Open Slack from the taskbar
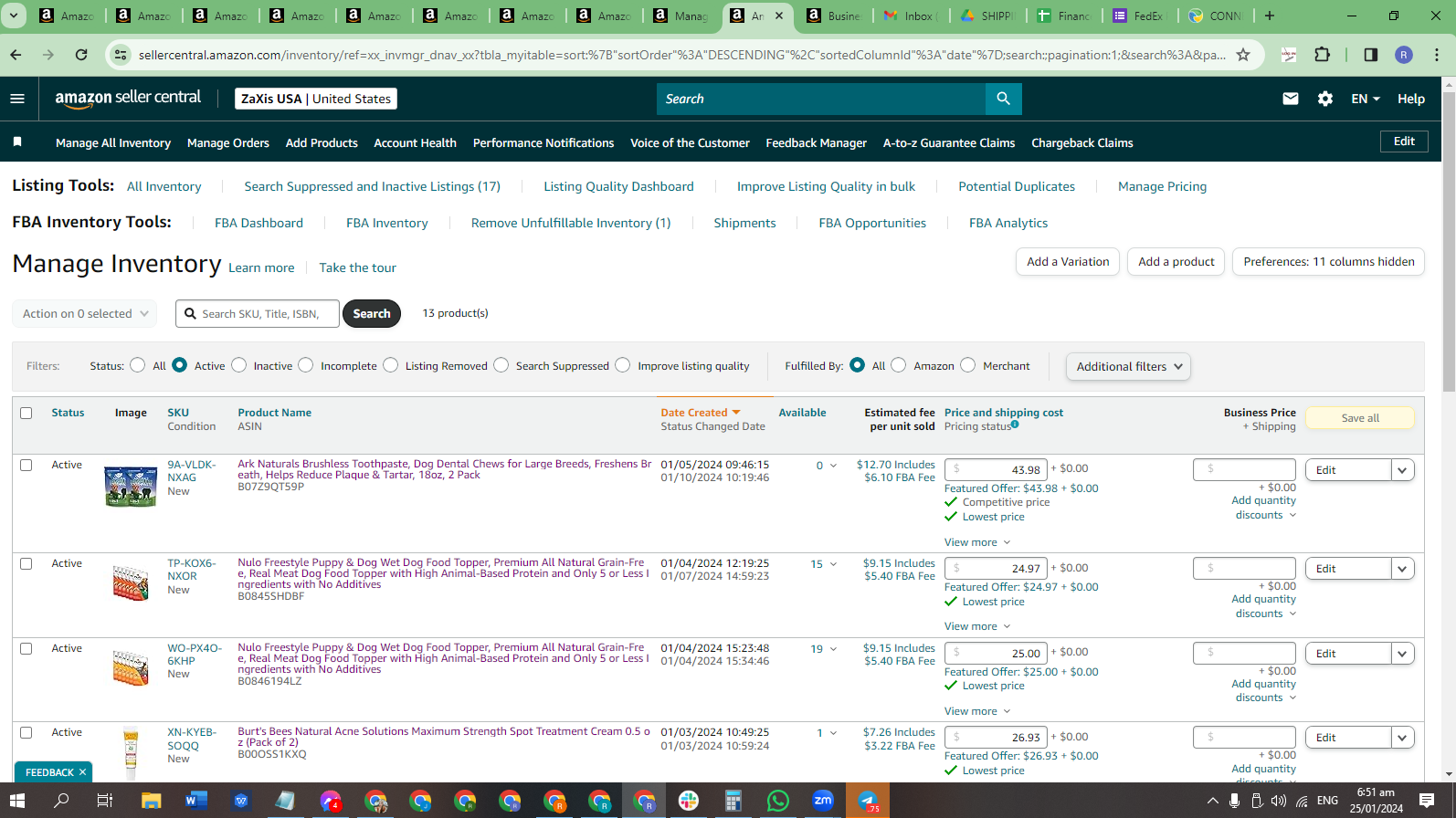This screenshot has width=1456, height=818. pyautogui.click(x=689, y=801)
